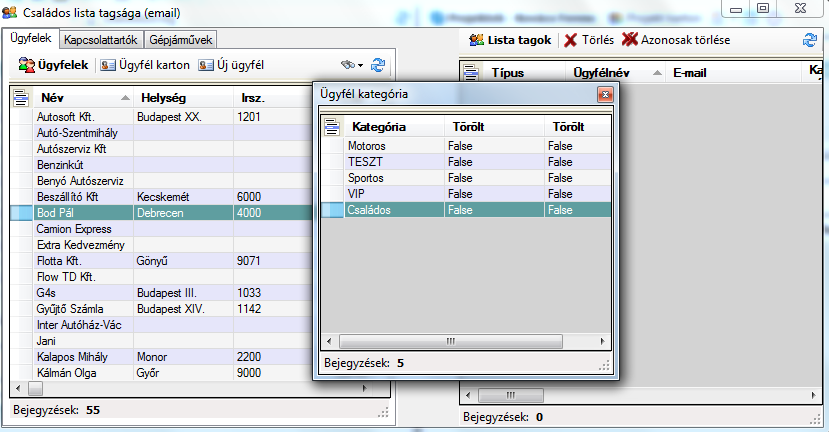
Task: Click row selector of Bod Pál row
Action: [x=22, y=213]
